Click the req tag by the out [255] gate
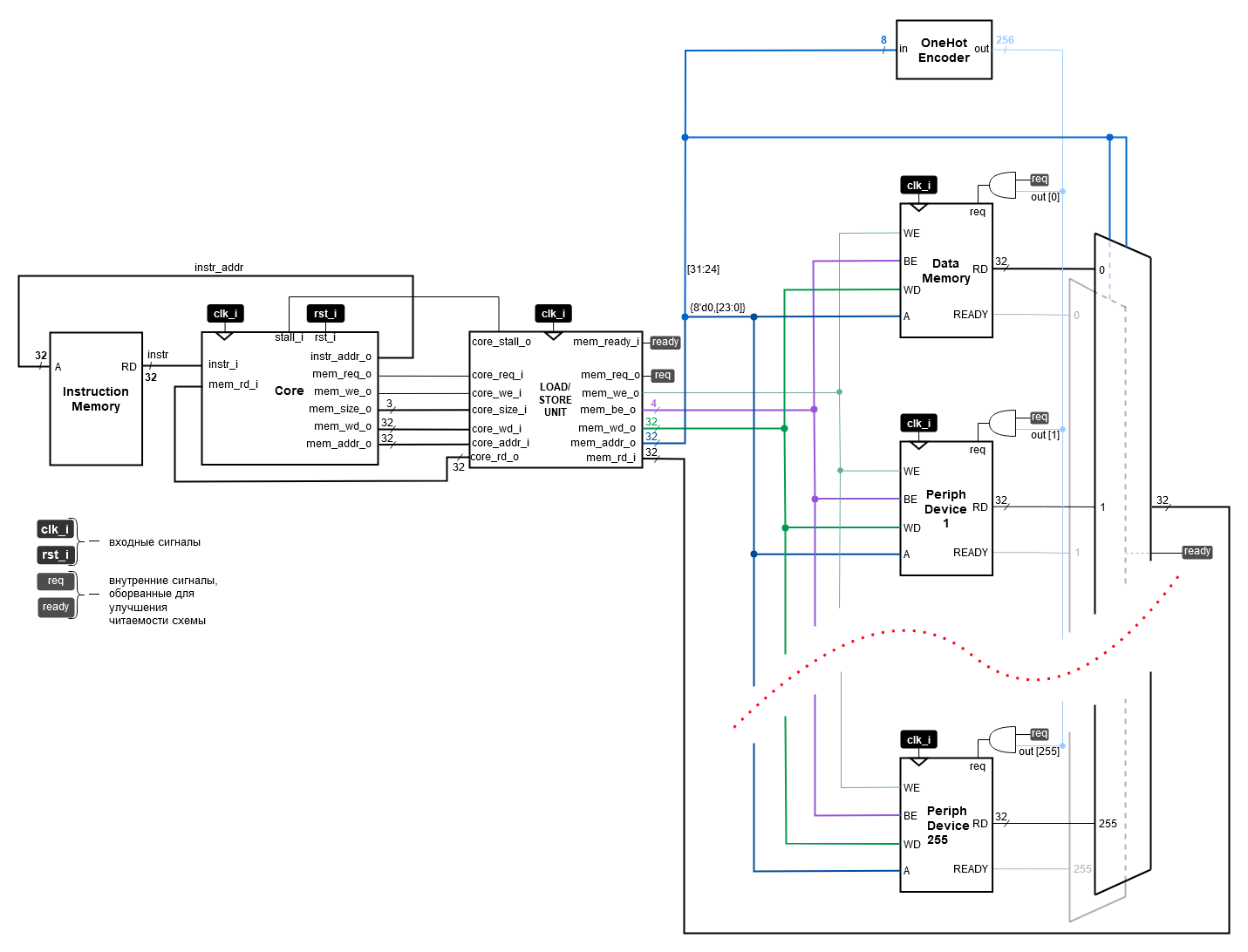Image resolution: width=1248 pixels, height=952 pixels. pos(1039,734)
